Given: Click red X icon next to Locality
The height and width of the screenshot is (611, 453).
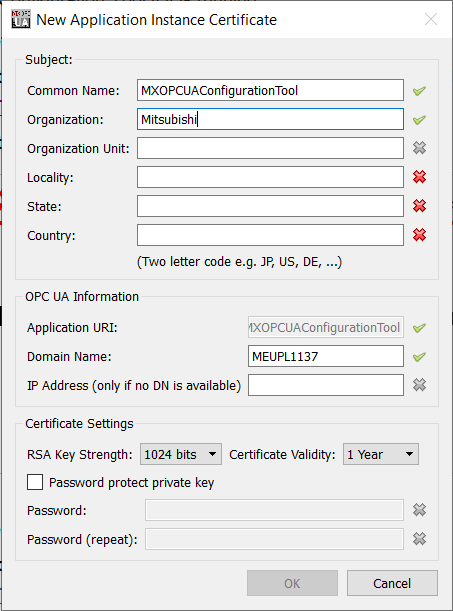Looking at the screenshot, I should 419,177.
